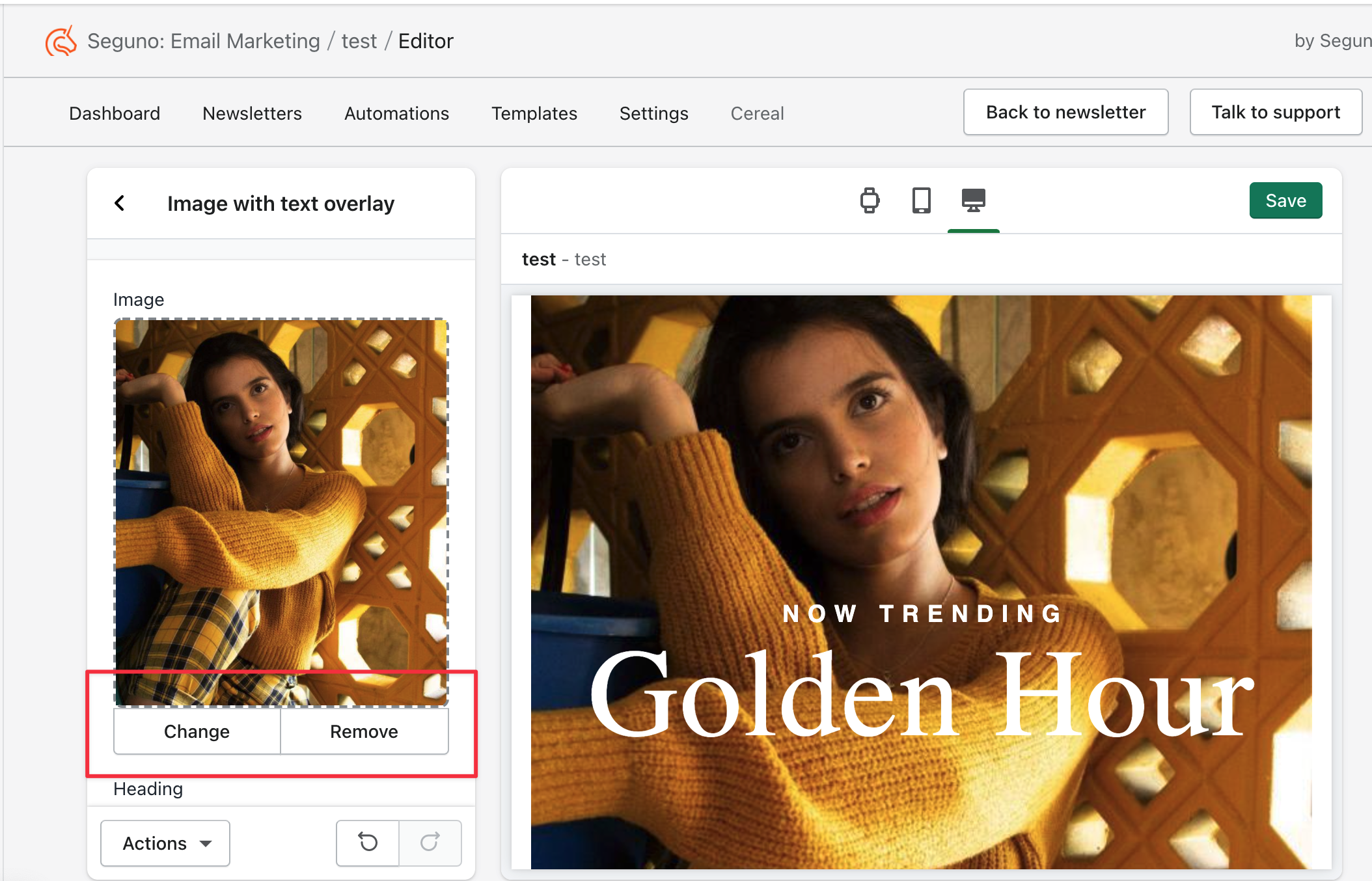Click the 'Editor' breadcrumb text
Image resolution: width=1372 pixels, height=881 pixels.
coord(426,41)
